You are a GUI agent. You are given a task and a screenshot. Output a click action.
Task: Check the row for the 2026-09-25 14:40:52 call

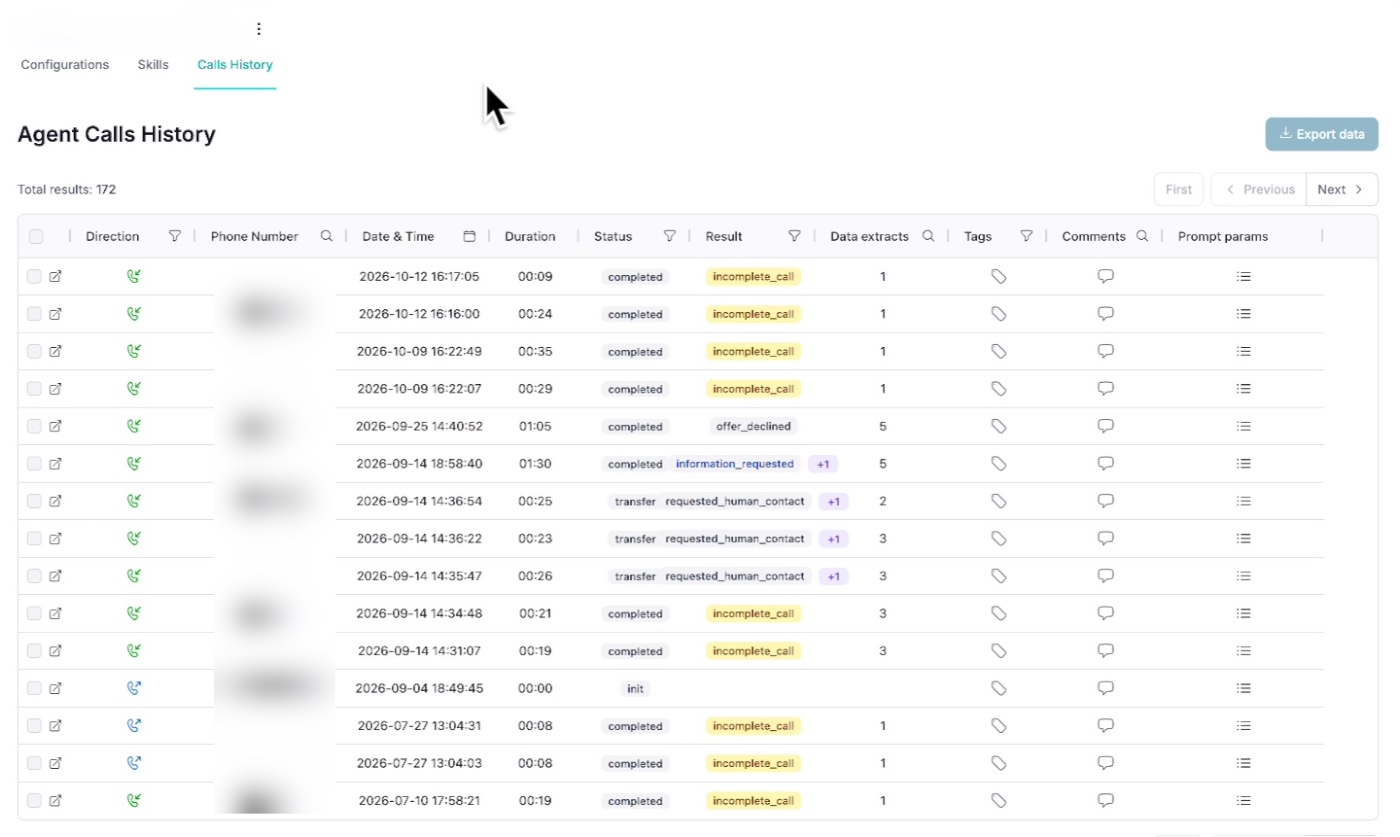tap(35, 426)
